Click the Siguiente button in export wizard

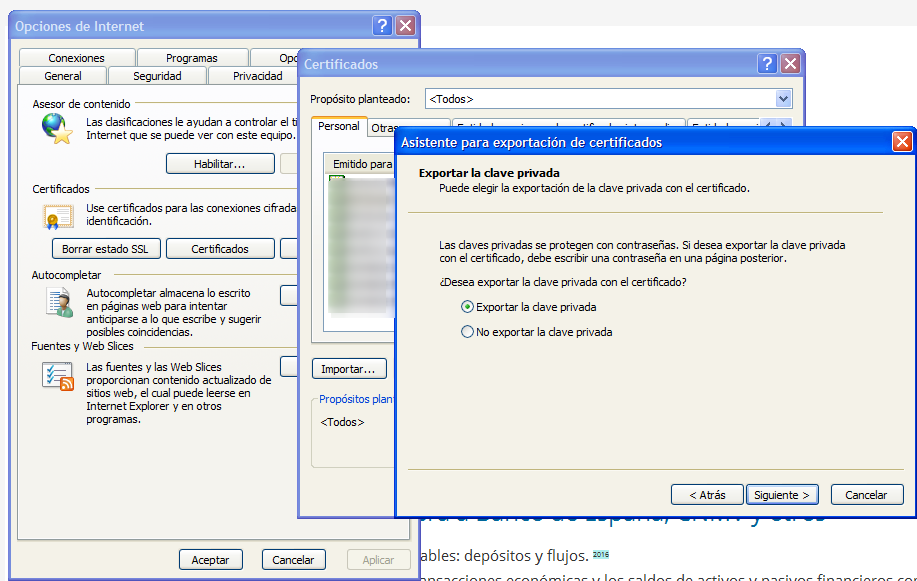pyautogui.click(x=782, y=494)
